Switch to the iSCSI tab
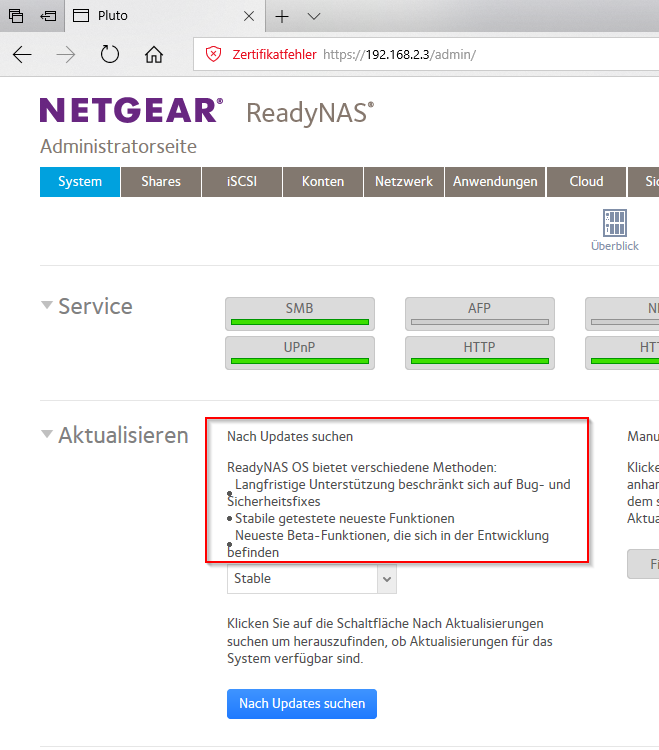Viewport: 659px width, 750px height. point(242,182)
